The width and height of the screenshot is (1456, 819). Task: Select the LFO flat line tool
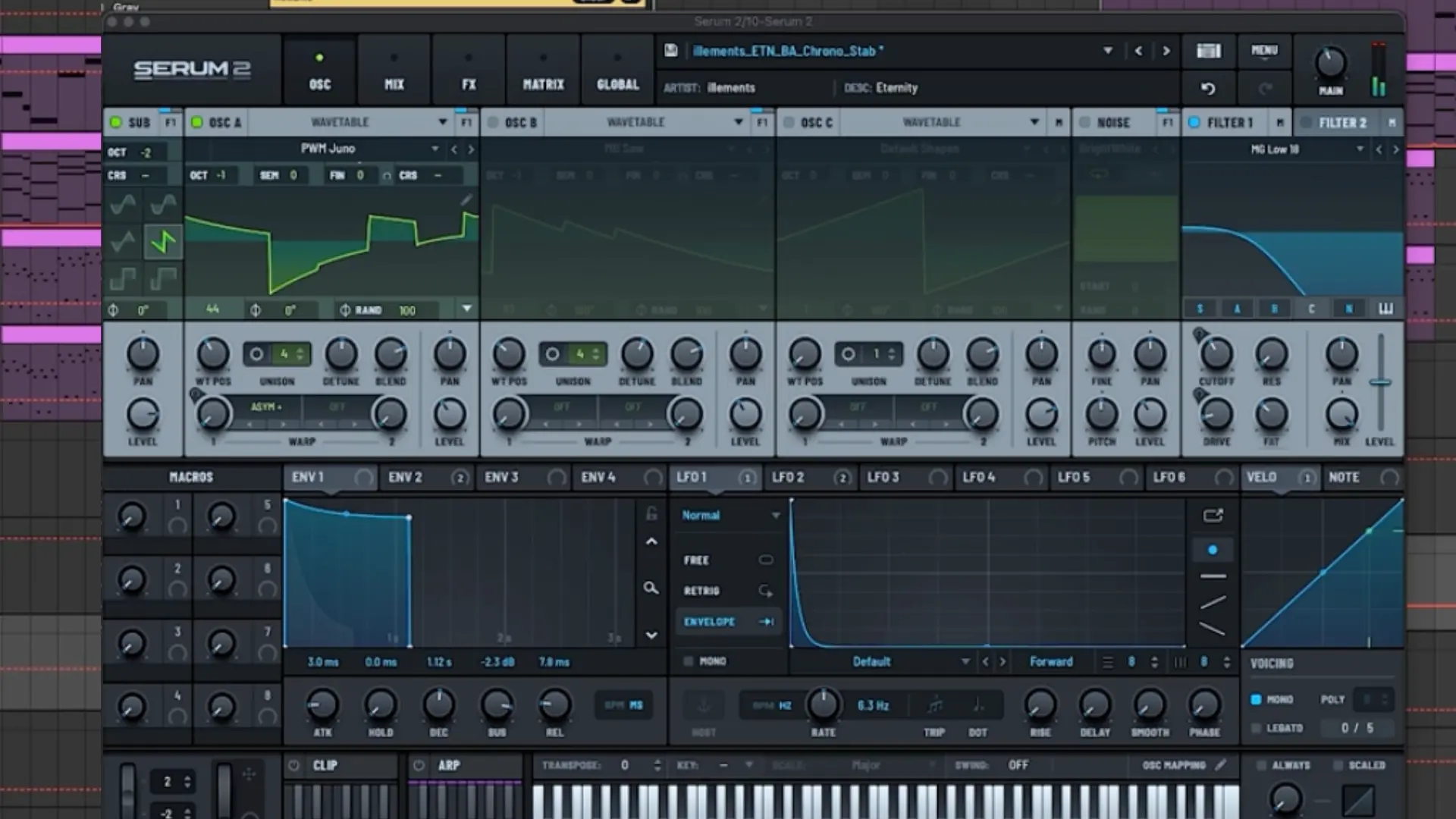point(1213,576)
